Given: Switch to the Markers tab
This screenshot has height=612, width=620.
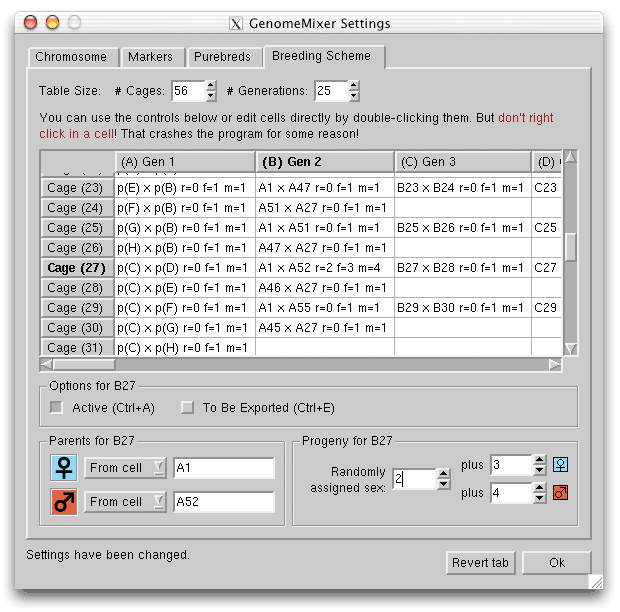Looking at the screenshot, I should tap(151, 57).
